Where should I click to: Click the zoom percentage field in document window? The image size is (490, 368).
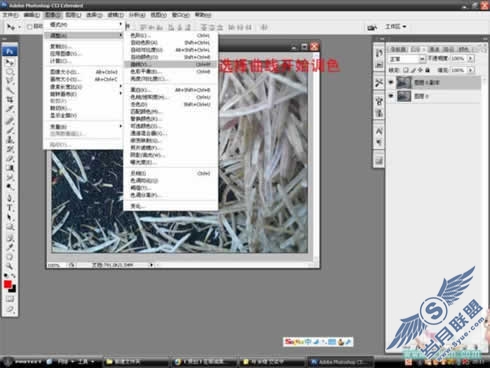[56, 265]
